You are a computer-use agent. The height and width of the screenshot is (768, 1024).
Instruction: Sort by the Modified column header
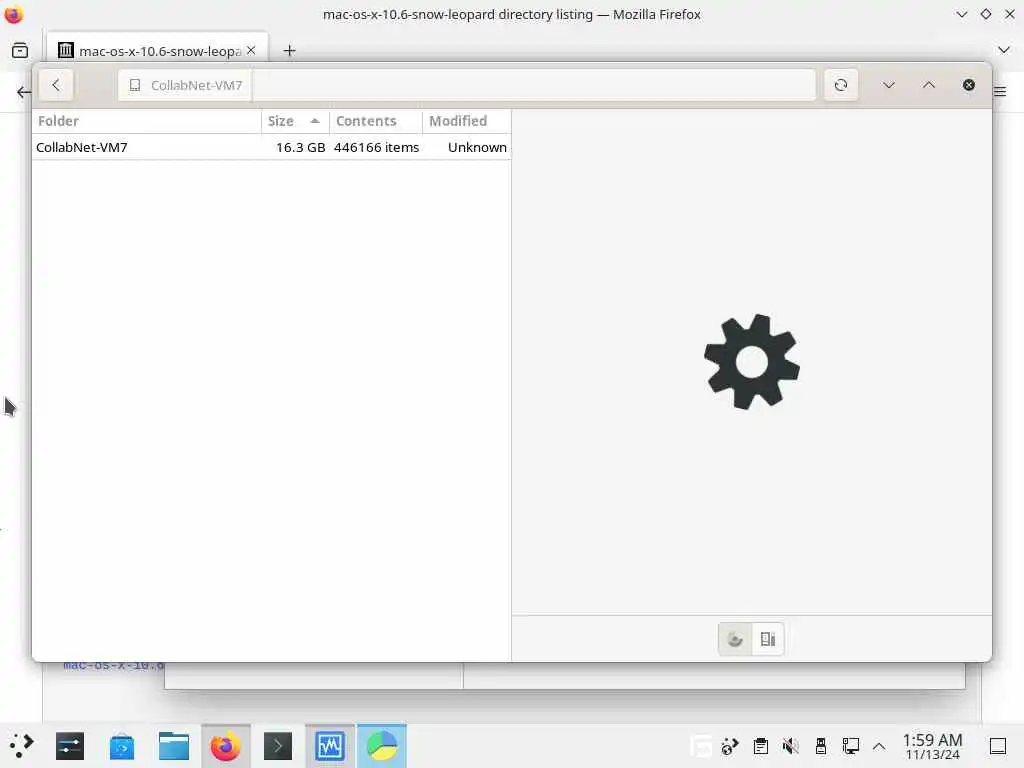tap(466, 121)
